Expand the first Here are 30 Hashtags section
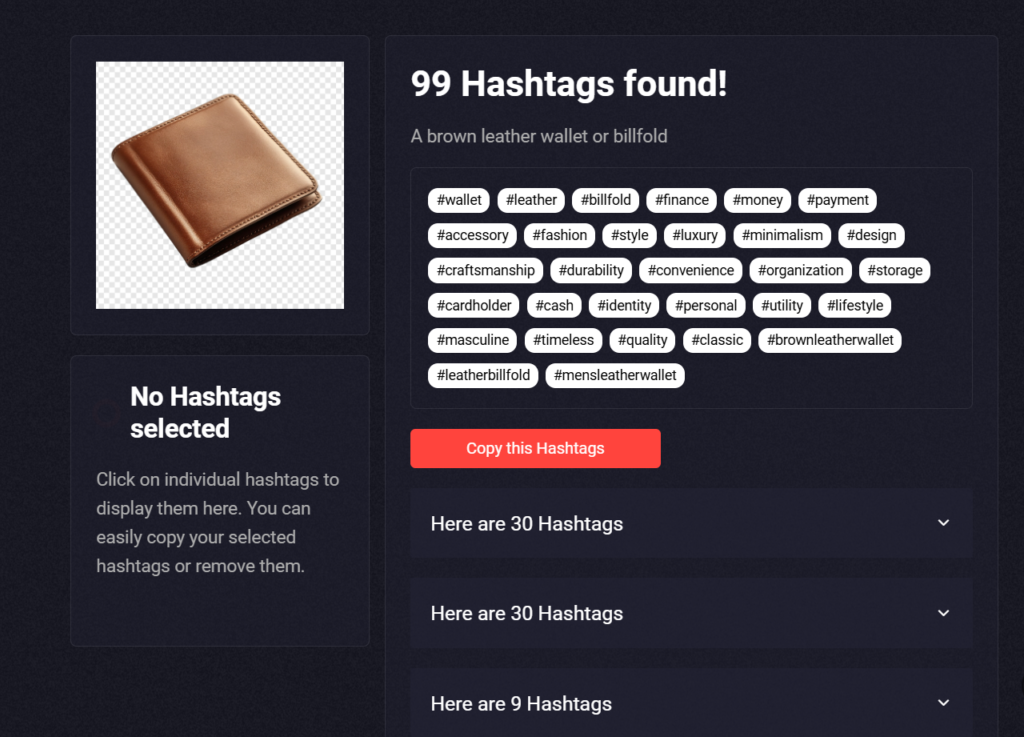Viewport: 1024px width, 737px height. tap(691, 524)
